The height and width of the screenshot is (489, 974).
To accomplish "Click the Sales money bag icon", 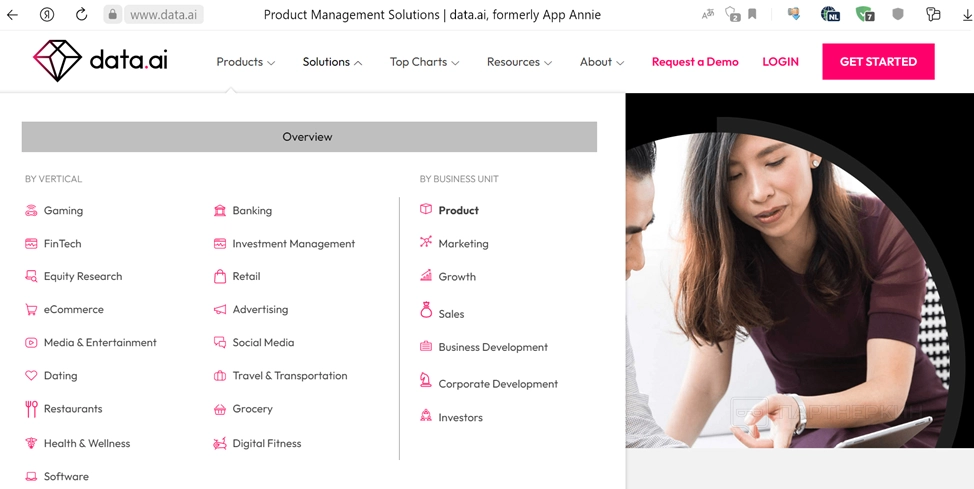I will (426, 309).
